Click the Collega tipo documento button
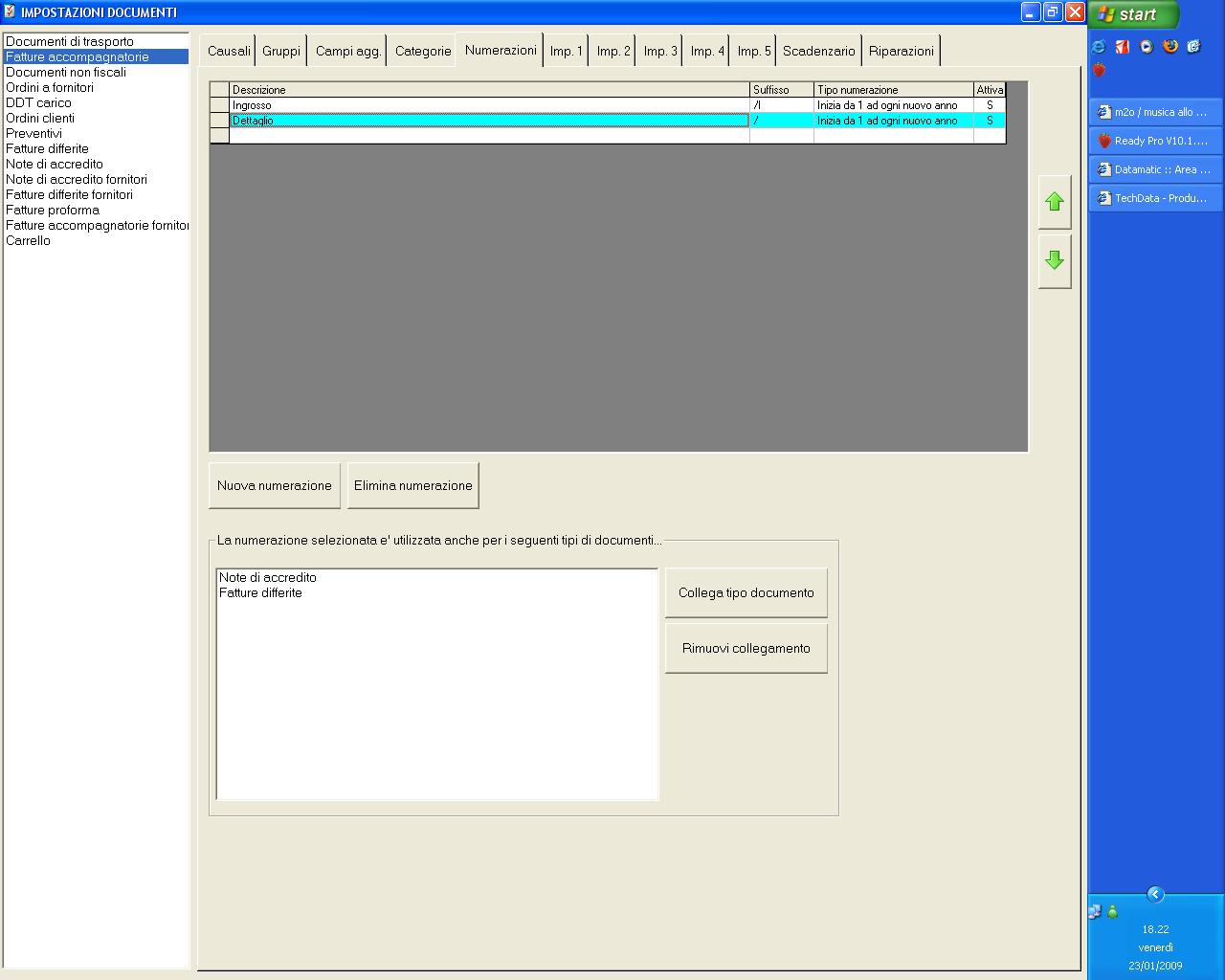Screen dimensions: 1225x980 coord(746,592)
